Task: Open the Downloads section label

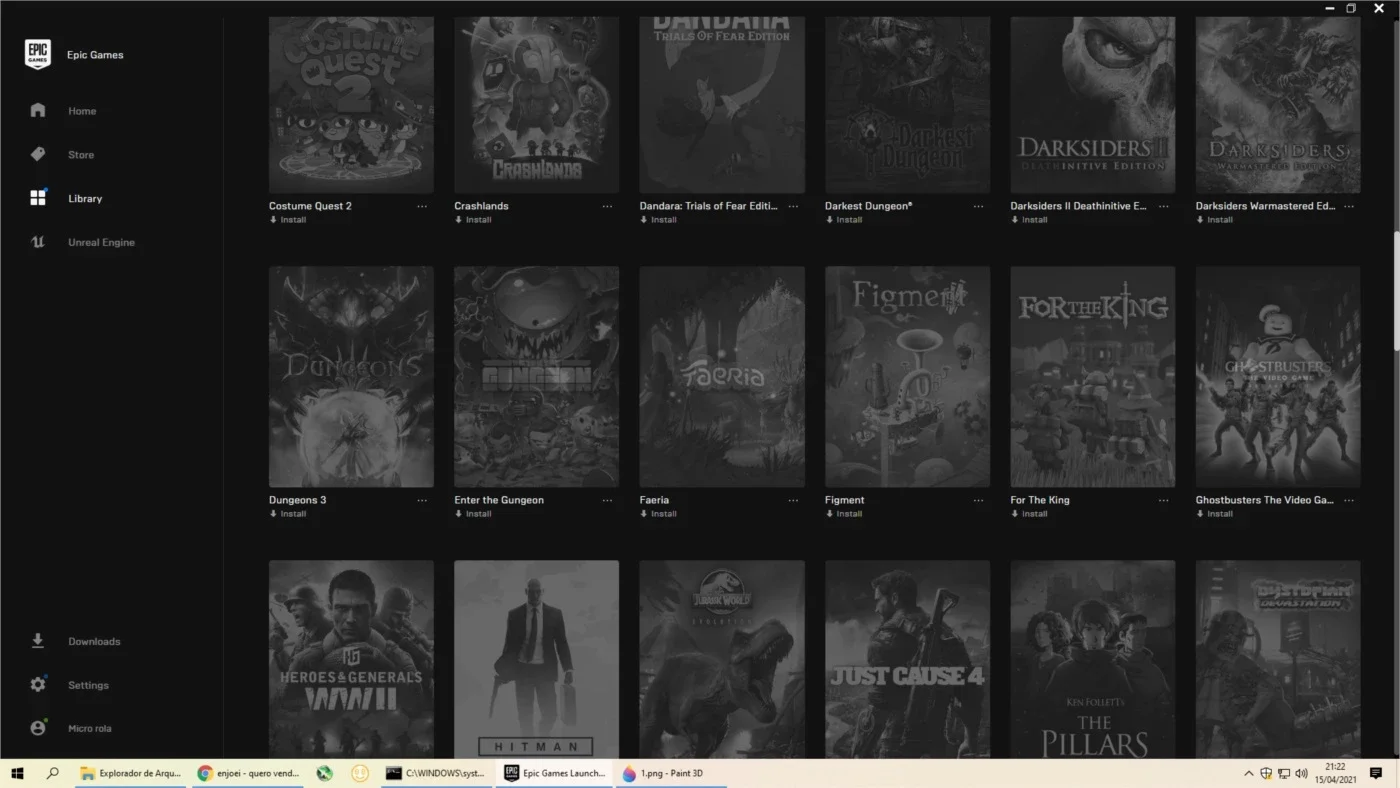Action: point(94,642)
